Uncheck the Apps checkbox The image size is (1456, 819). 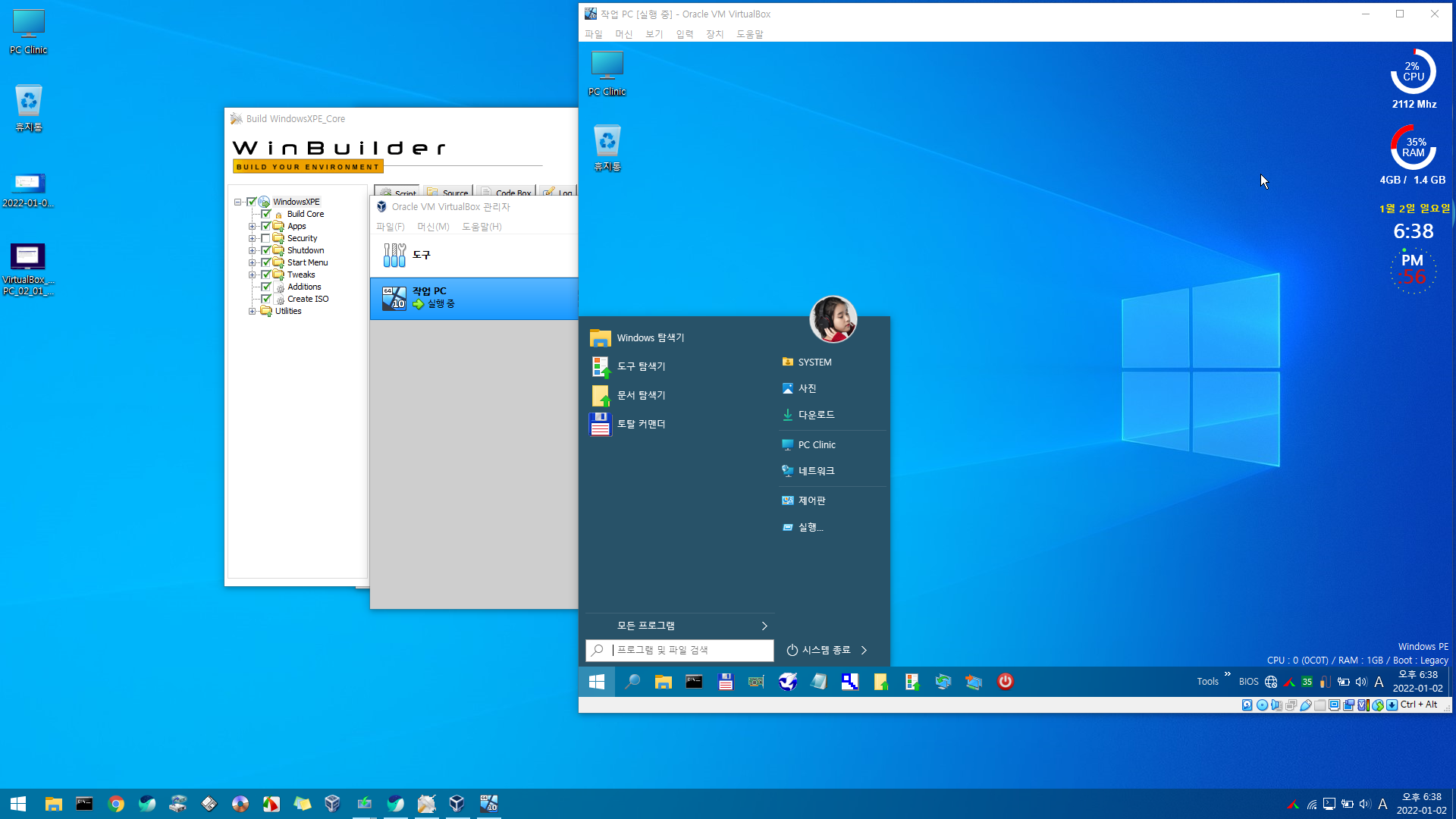(266, 226)
